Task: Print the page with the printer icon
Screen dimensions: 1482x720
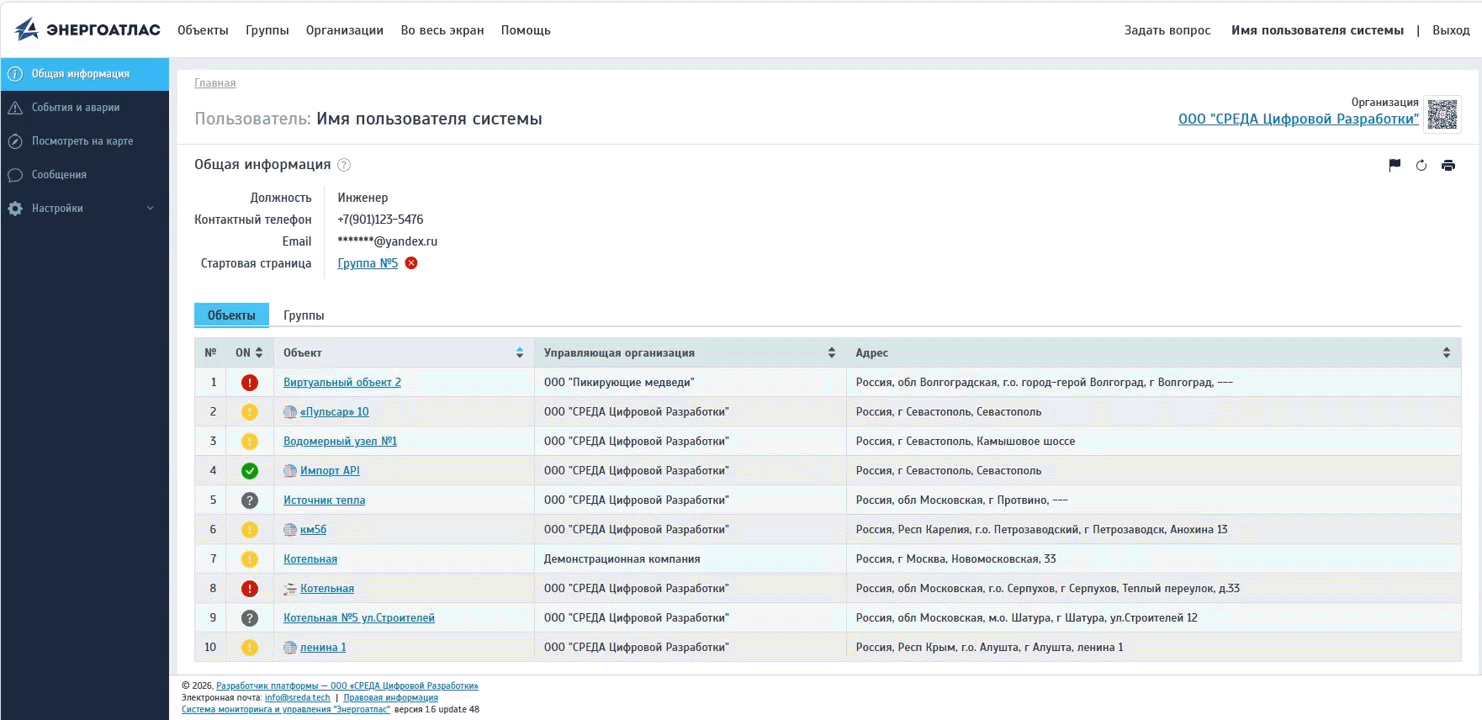Action: coord(1448,165)
